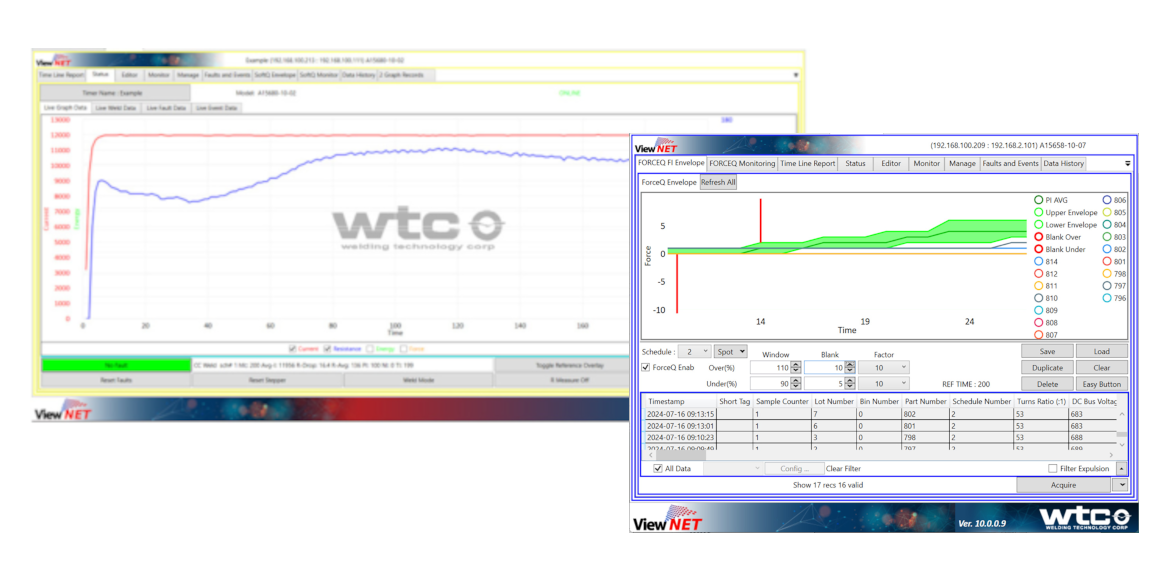The height and width of the screenshot is (574, 1171).
Task: Click the Clear Filter link
Action: 843,469
